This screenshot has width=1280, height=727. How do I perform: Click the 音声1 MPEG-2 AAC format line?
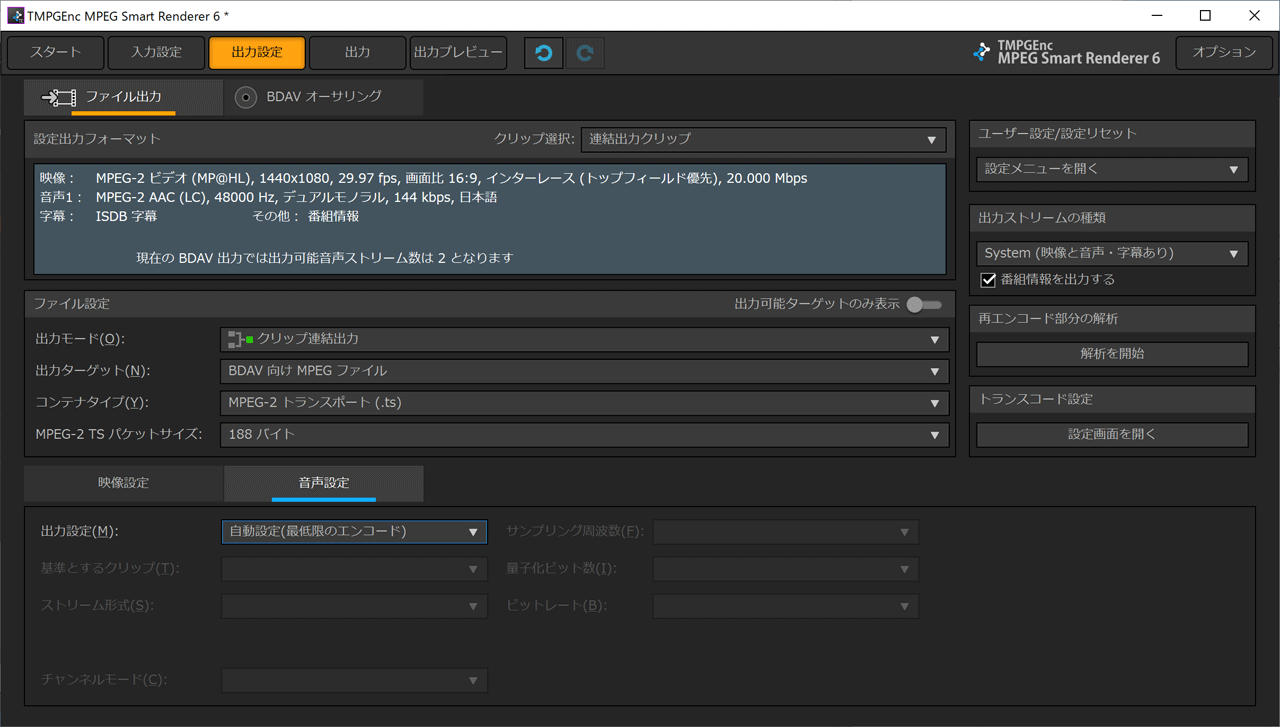[x=269, y=197]
